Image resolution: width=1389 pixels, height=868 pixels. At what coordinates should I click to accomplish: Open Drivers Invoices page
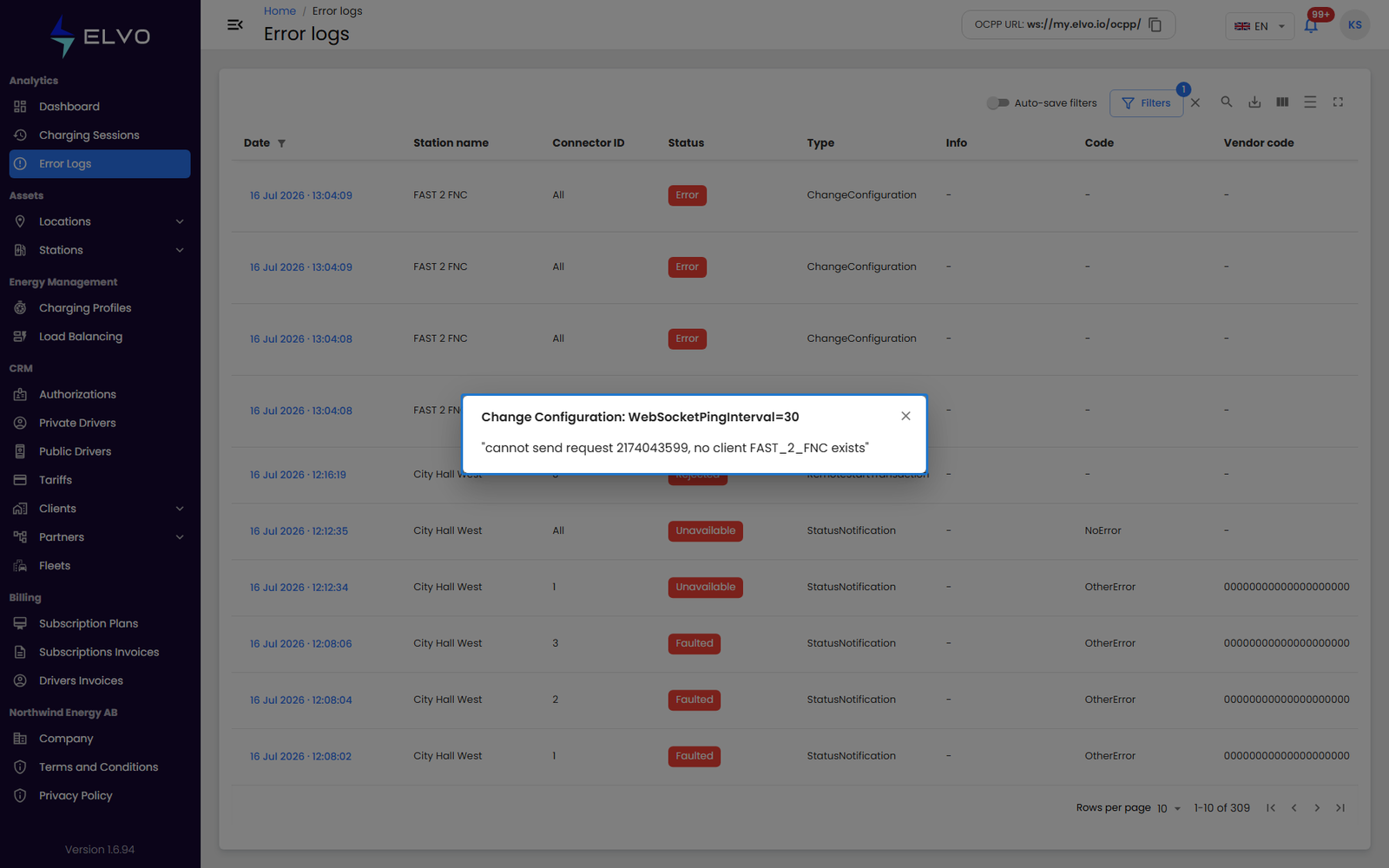coord(100,681)
